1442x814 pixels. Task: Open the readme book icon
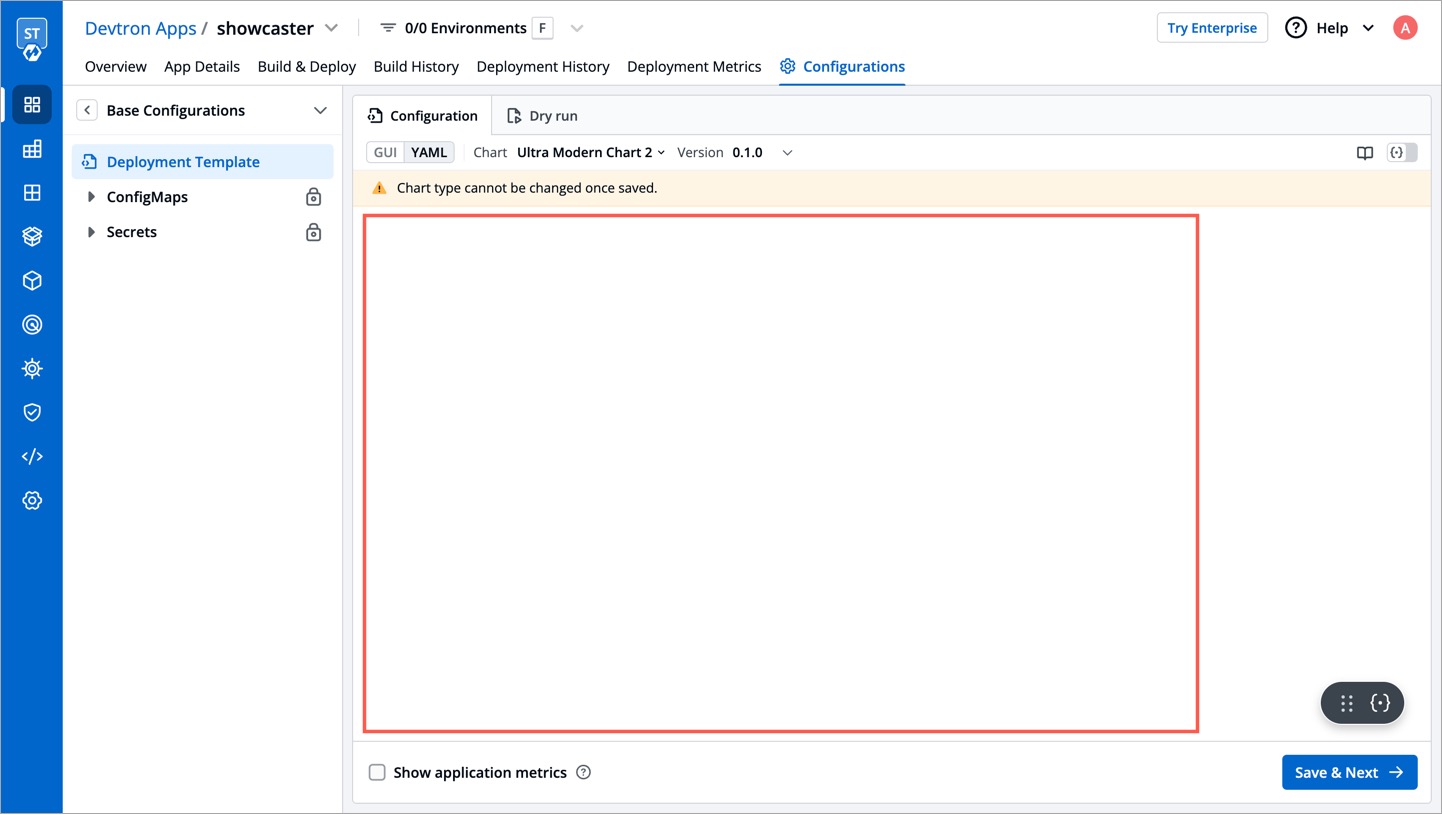click(1364, 153)
